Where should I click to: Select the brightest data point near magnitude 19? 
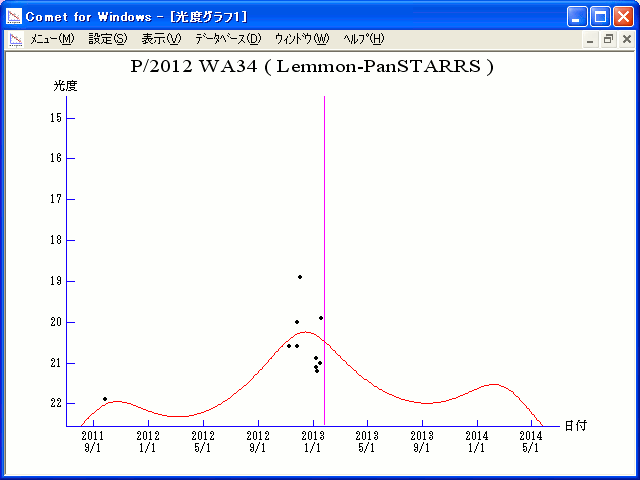[300, 277]
